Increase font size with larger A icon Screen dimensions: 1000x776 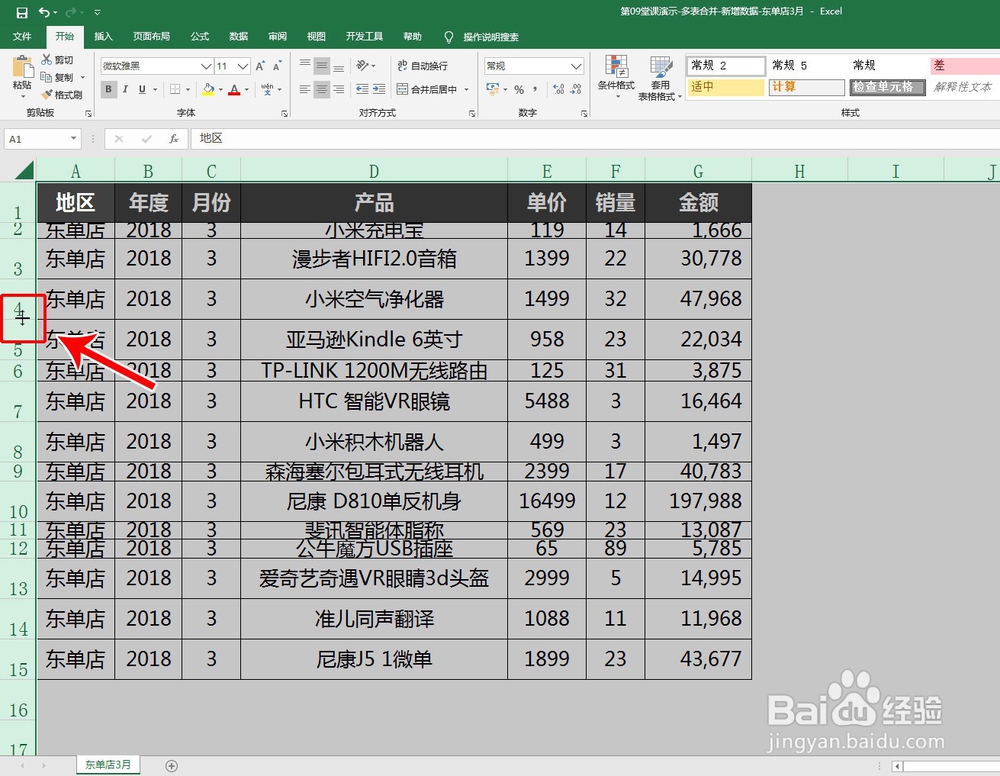click(260, 66)
